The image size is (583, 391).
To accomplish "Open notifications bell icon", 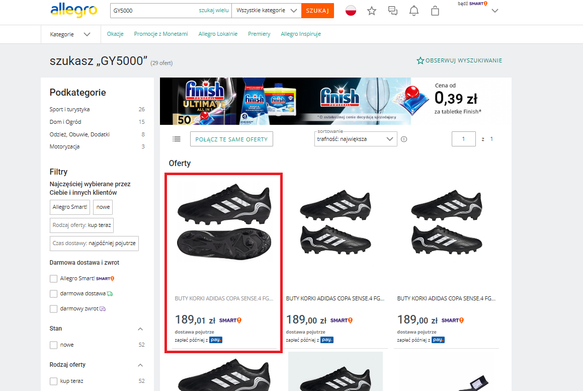I will [x=414, y=11].
